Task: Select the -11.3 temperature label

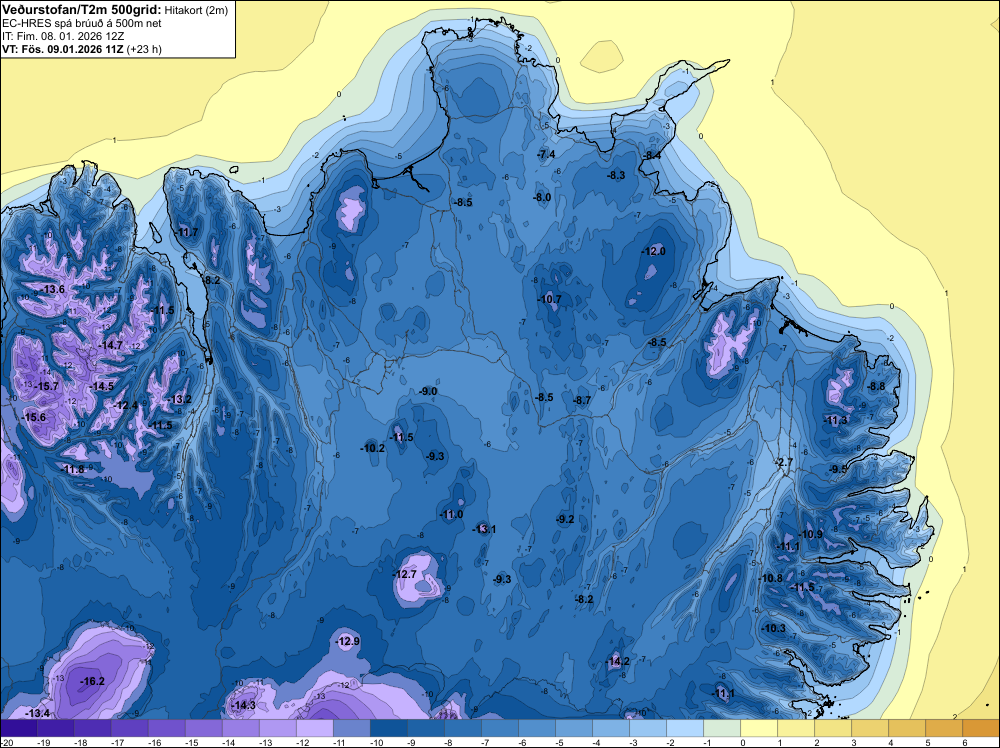Action: click(835, 420)
